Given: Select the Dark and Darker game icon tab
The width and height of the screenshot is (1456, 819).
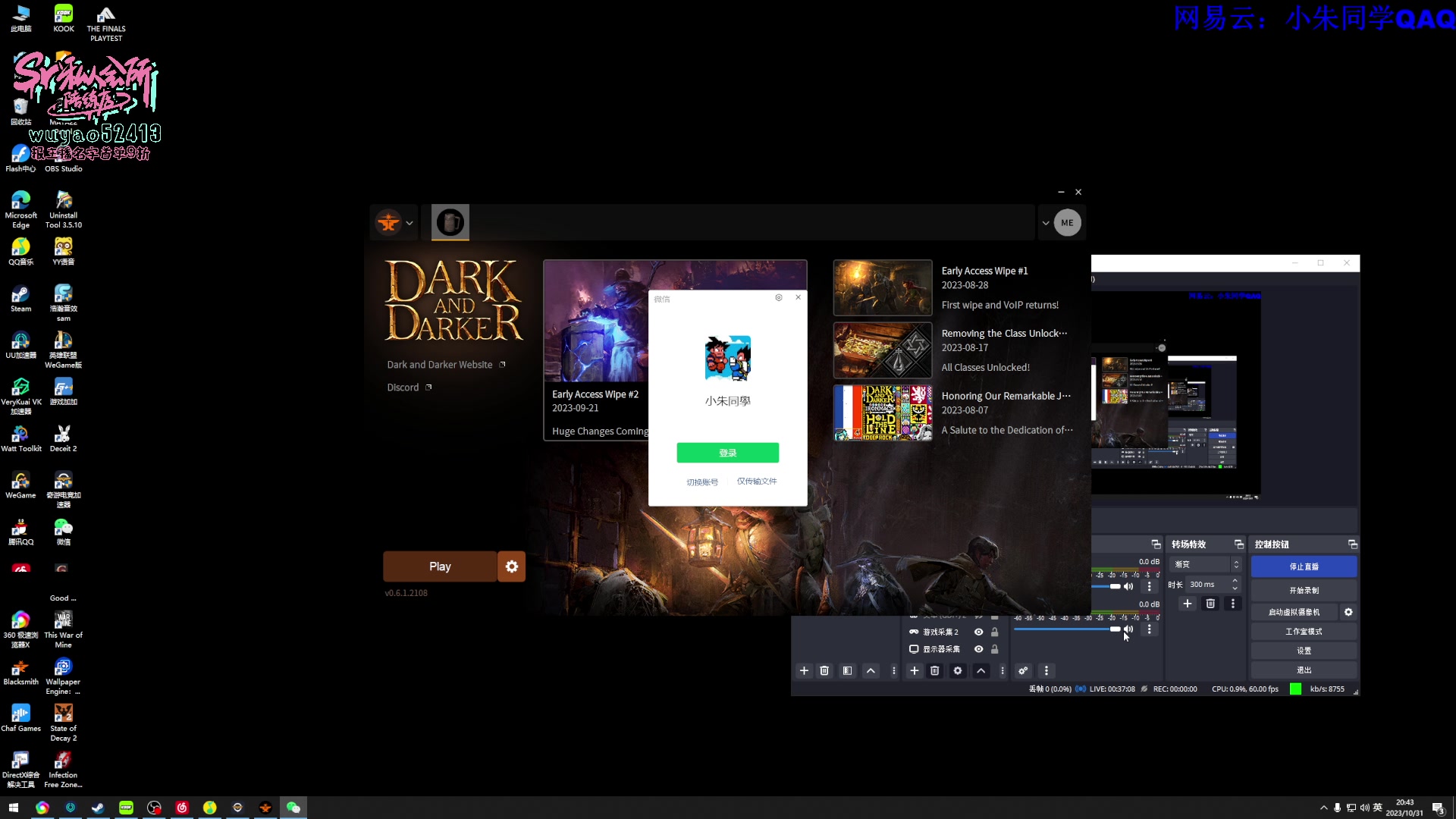Looking at the screenshot, I should [450, 222].
